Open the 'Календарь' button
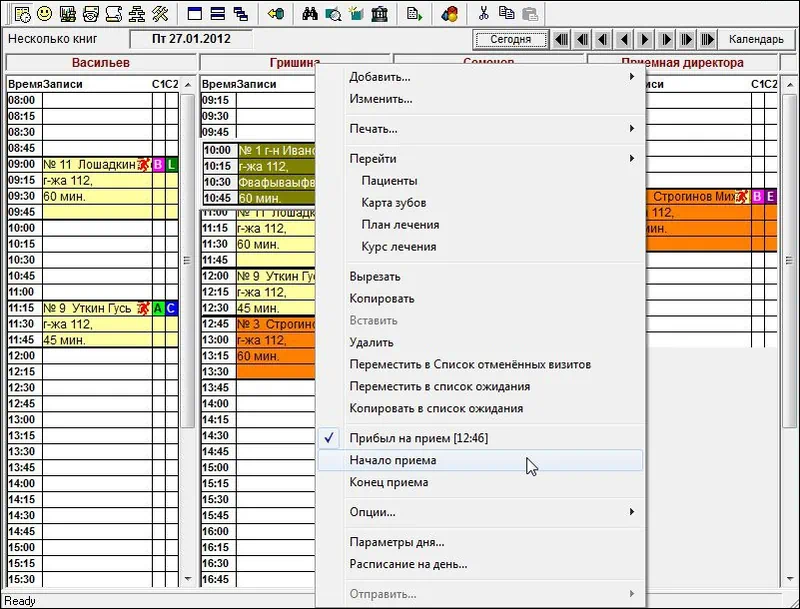 [755, 40]
